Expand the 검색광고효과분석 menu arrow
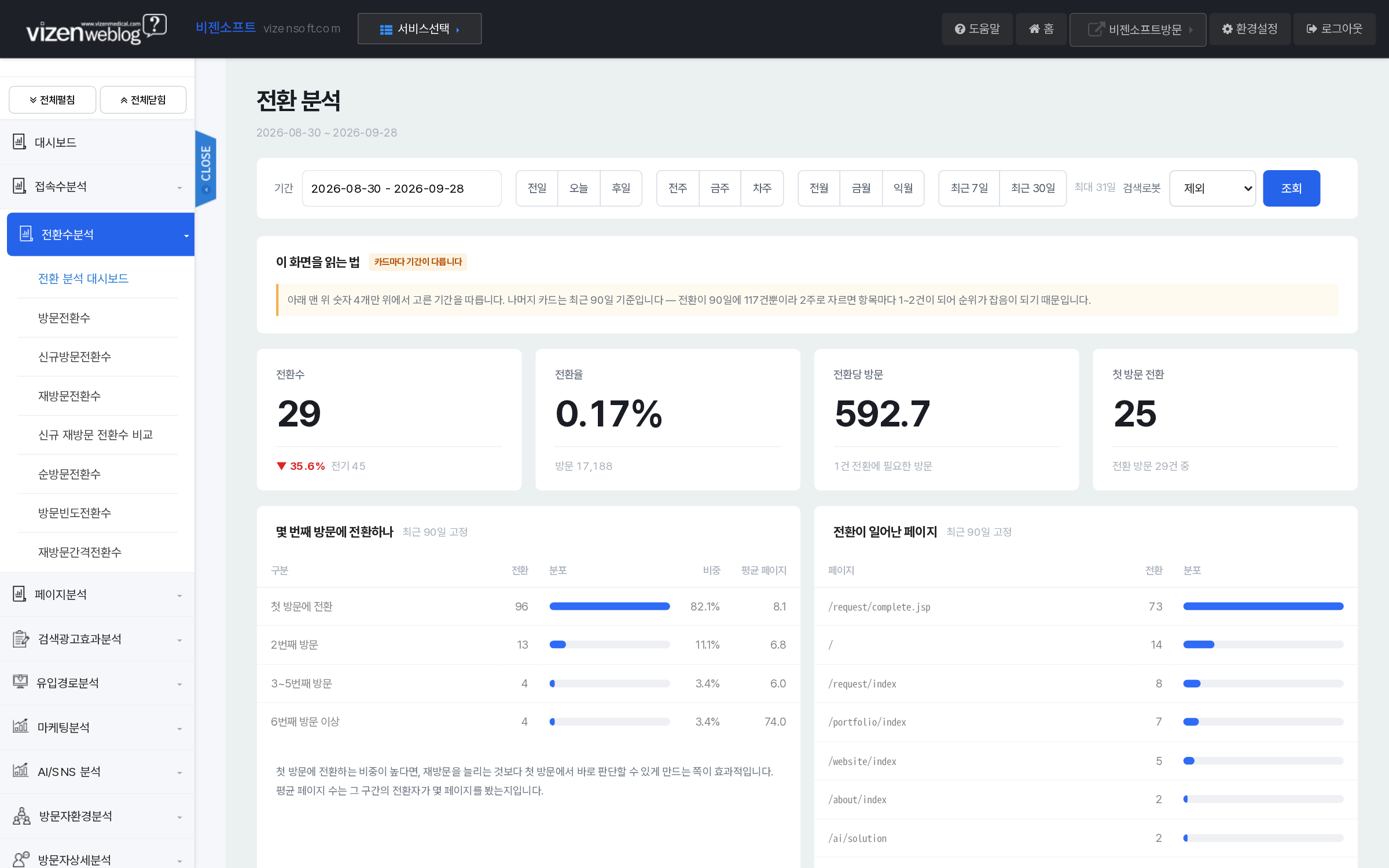Viewport: 1389px width, 868px height. point(179,640)
